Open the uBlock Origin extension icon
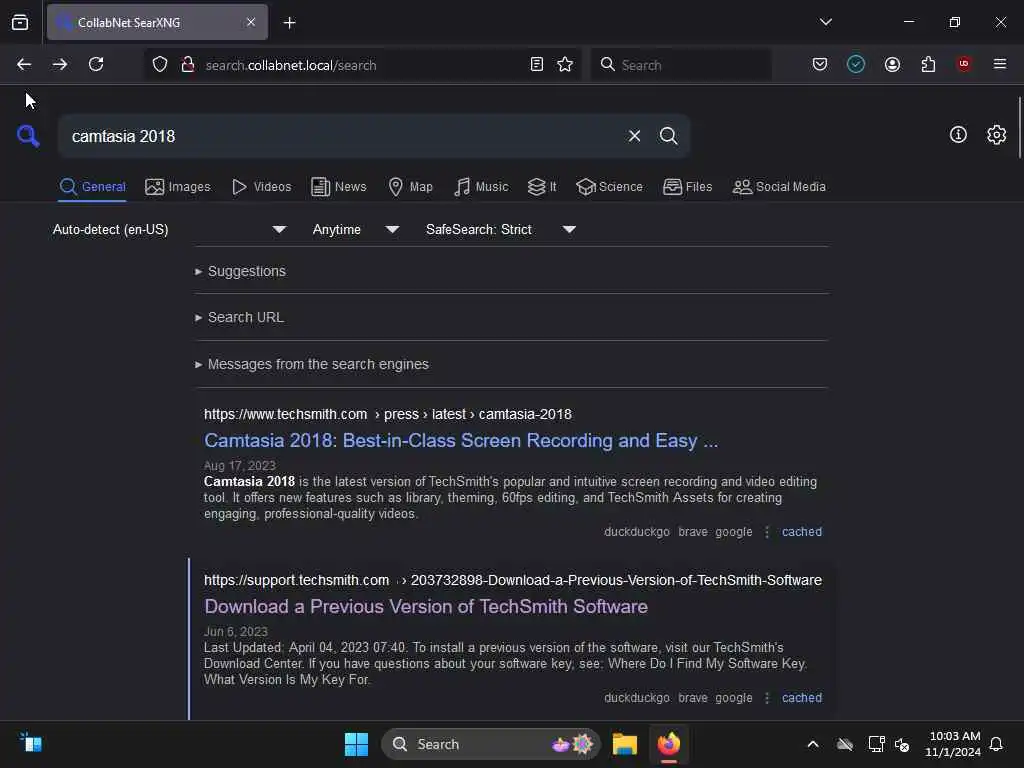Image resolution: width=1024 pixels, height=768 pixels. point(964,64)
